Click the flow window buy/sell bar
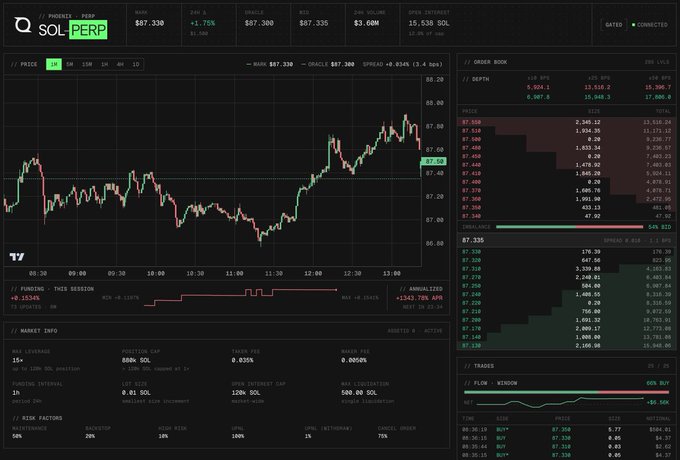Screen dimensions: 680x460 pos(566,392)
